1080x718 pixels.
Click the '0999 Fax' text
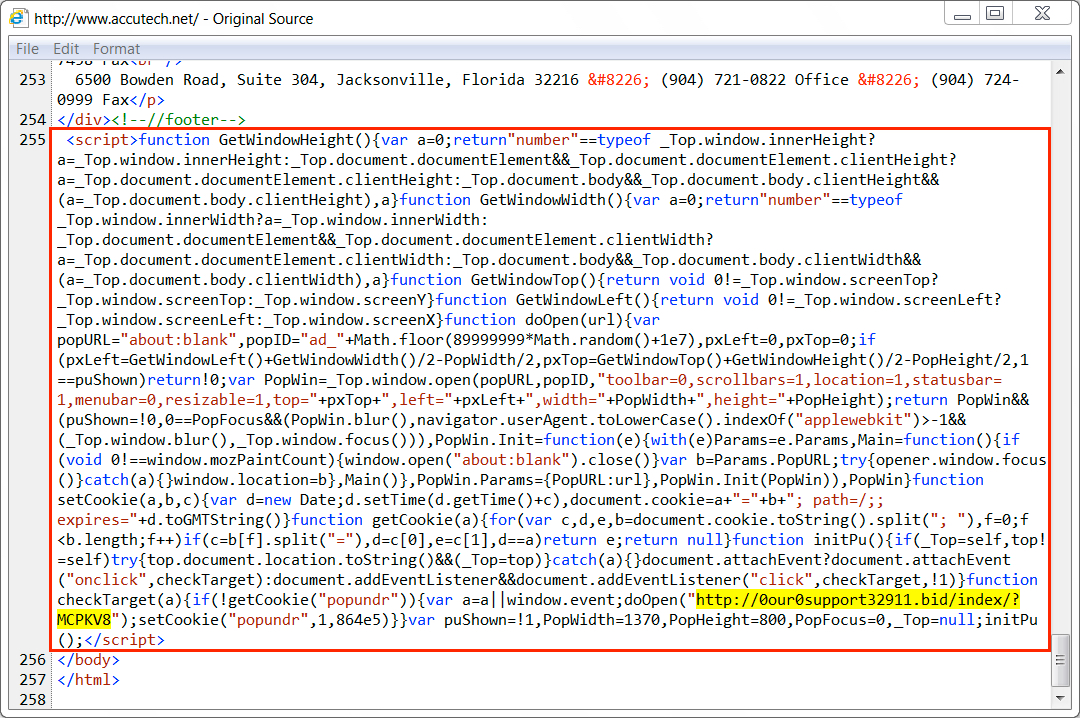tap(93, 100)
